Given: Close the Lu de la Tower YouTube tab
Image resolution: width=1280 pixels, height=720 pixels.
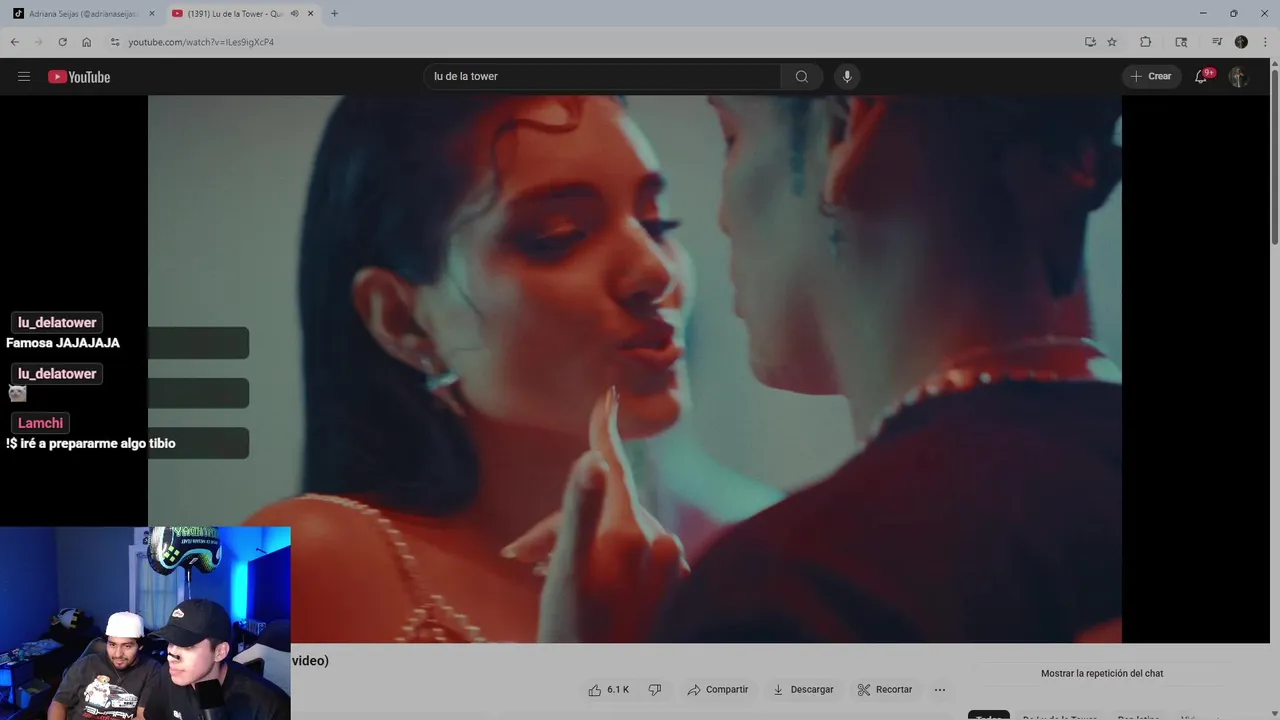Looking at the screenshot, I should (x=311, y=14).
